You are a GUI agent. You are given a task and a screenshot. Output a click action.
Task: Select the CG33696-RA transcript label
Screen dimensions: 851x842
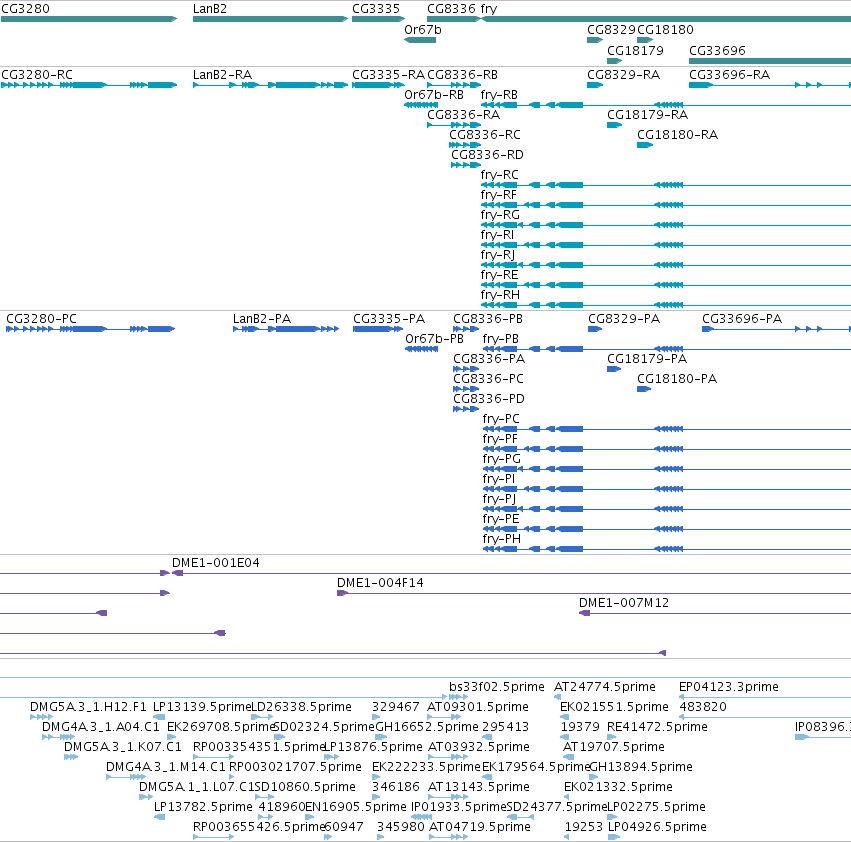pyautogui.click(x=729, y=74)
